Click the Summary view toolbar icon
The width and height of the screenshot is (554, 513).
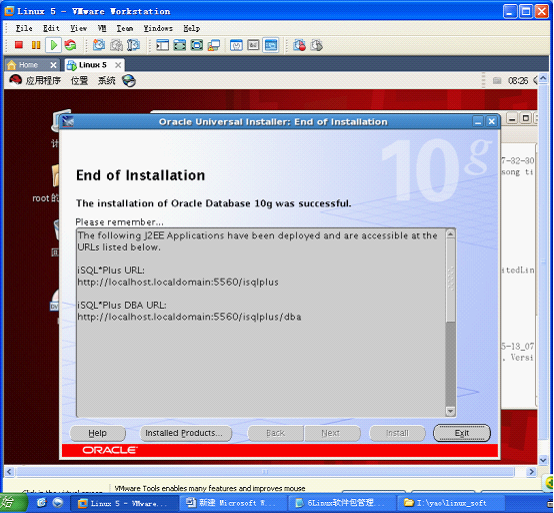[x=236, y=45]
